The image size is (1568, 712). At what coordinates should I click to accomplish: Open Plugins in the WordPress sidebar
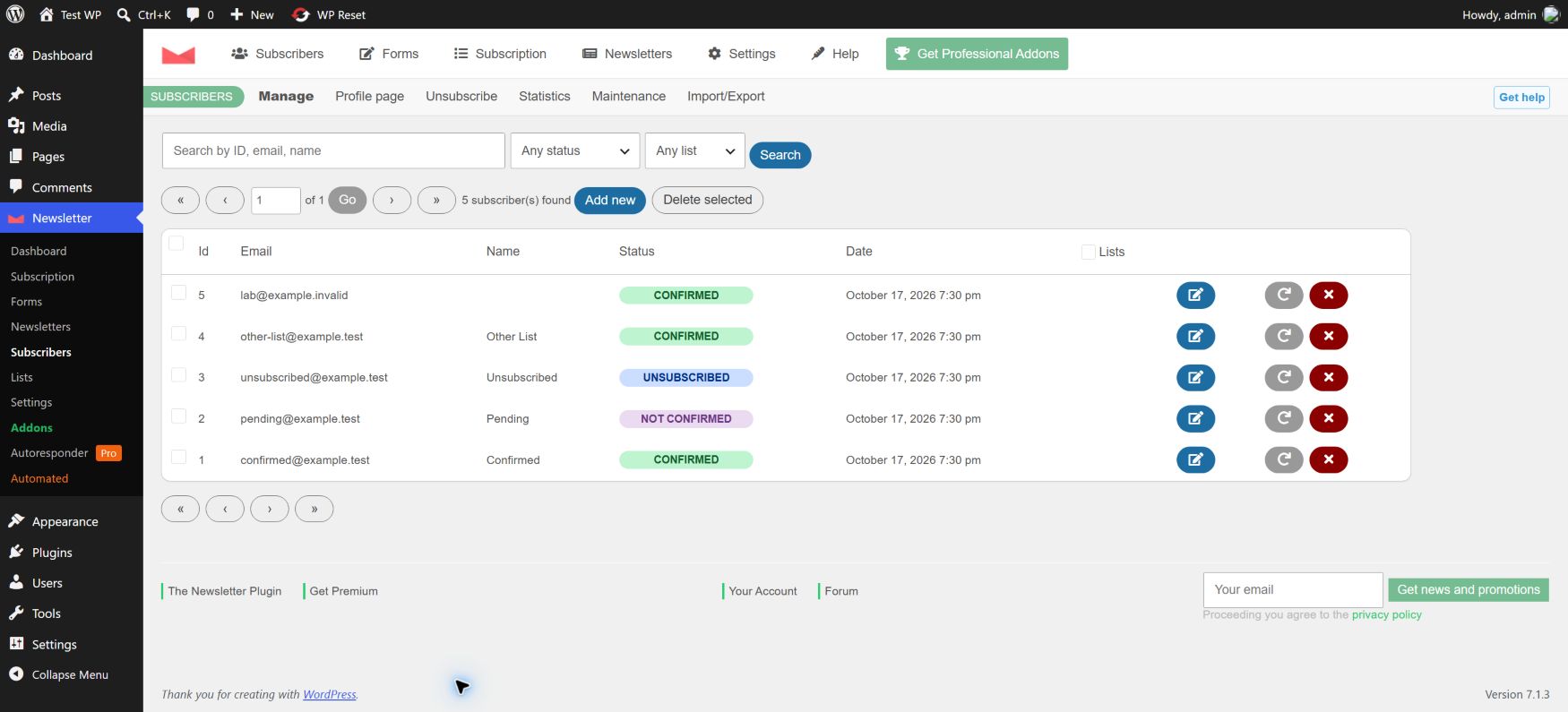click(52, 553)
